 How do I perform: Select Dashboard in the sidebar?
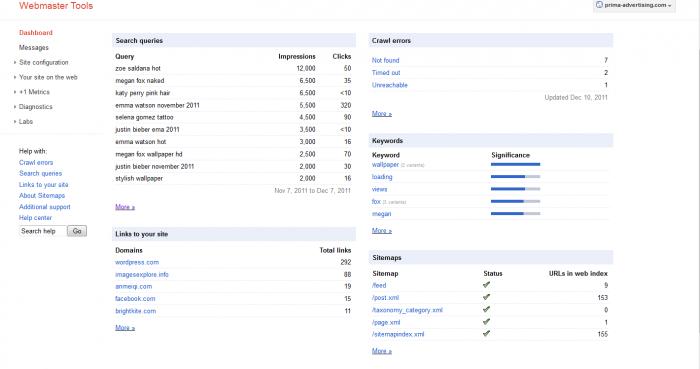point(36,33)
